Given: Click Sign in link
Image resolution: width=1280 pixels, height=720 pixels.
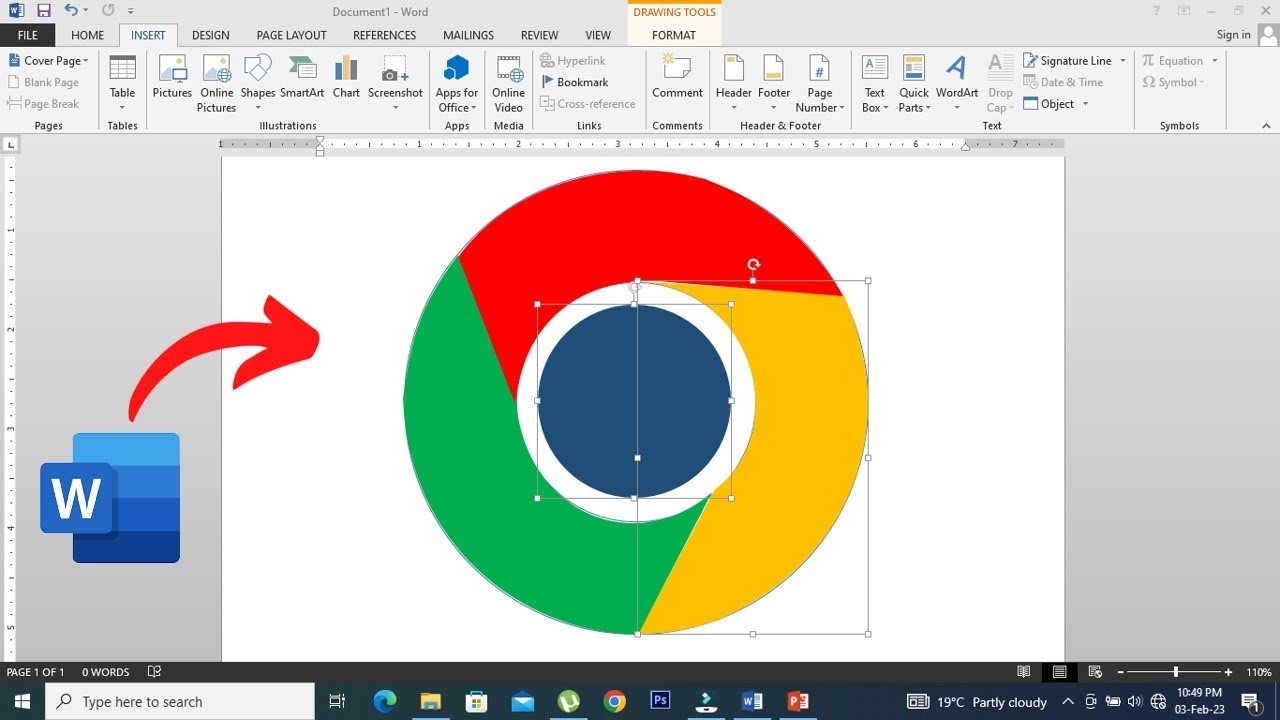Looking at the screenshot, I should coord(1234,35).
